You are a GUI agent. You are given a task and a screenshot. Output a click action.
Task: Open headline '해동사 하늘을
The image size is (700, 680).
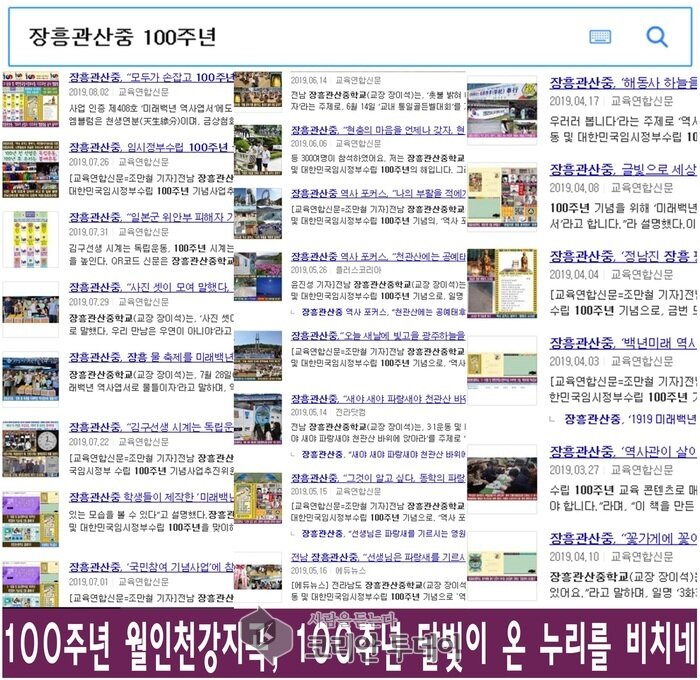coord(623,83)
